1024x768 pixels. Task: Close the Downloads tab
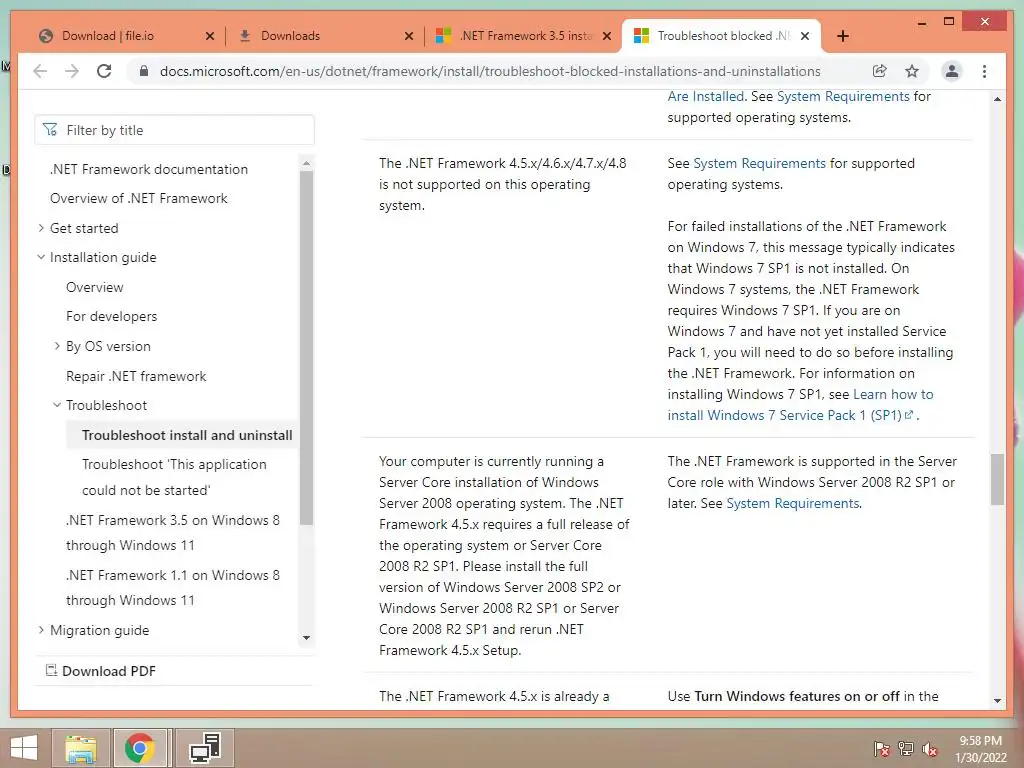(409, 36)
